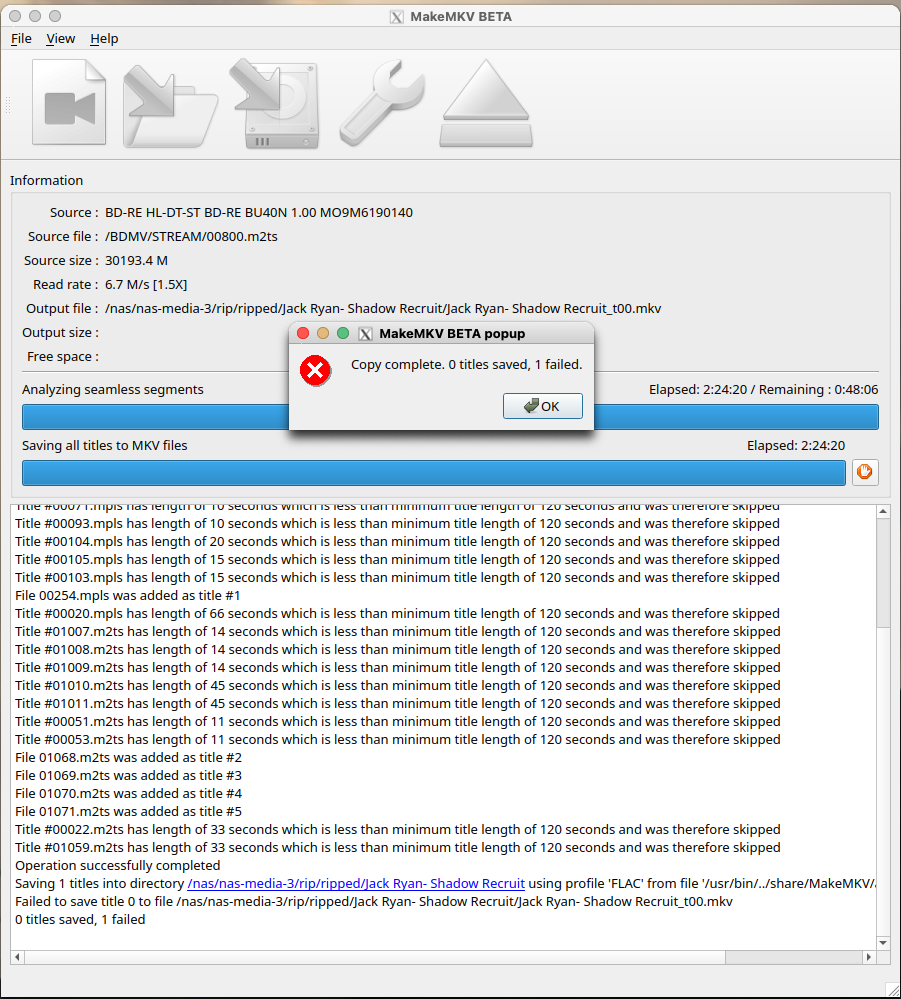Click the resize grip at window corner
Viewport: 901px width, 999px height.
[893, 989]
